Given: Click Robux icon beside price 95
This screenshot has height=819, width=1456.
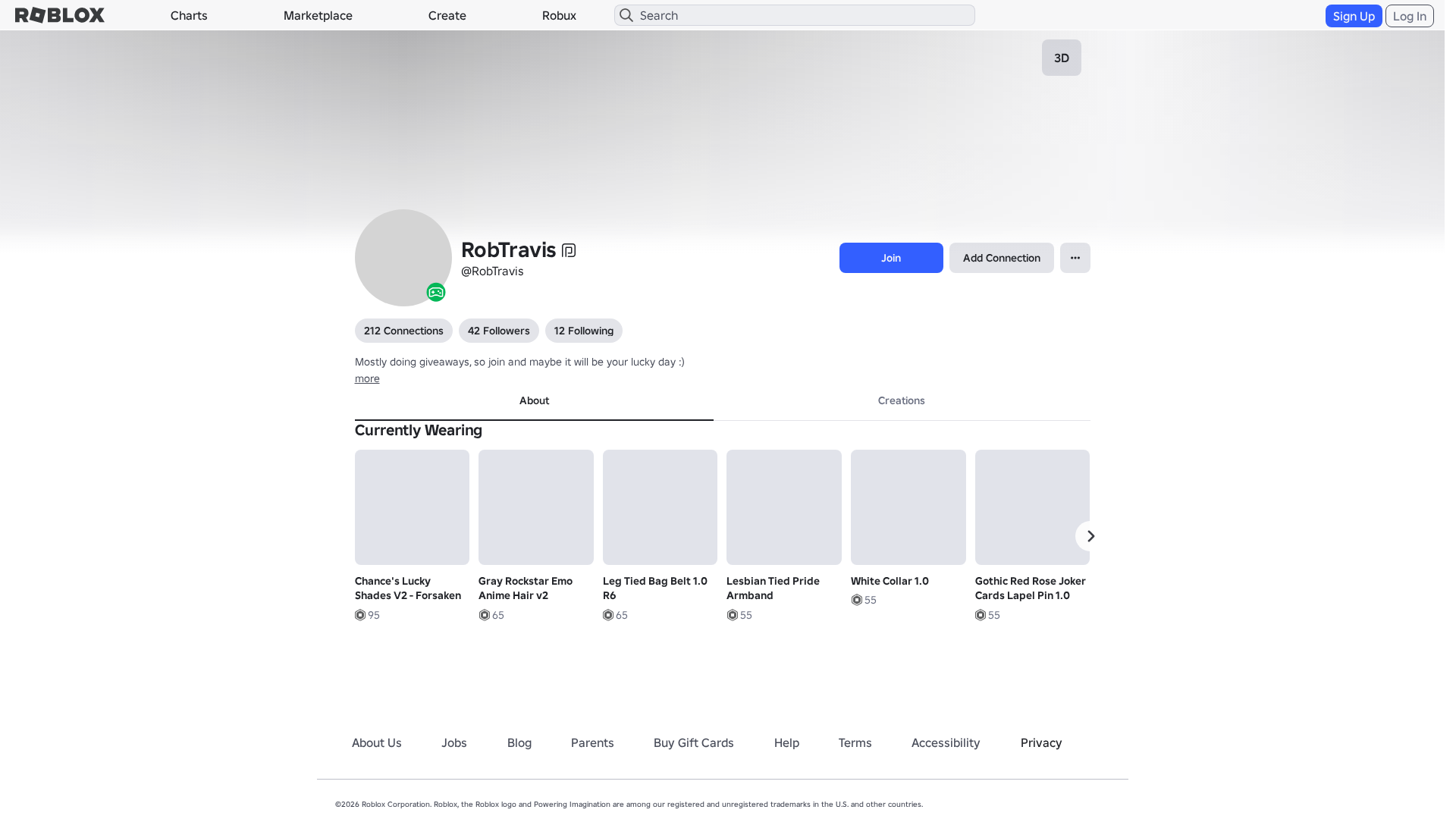Looking at the screenshot, I should [x=360, y=615].
